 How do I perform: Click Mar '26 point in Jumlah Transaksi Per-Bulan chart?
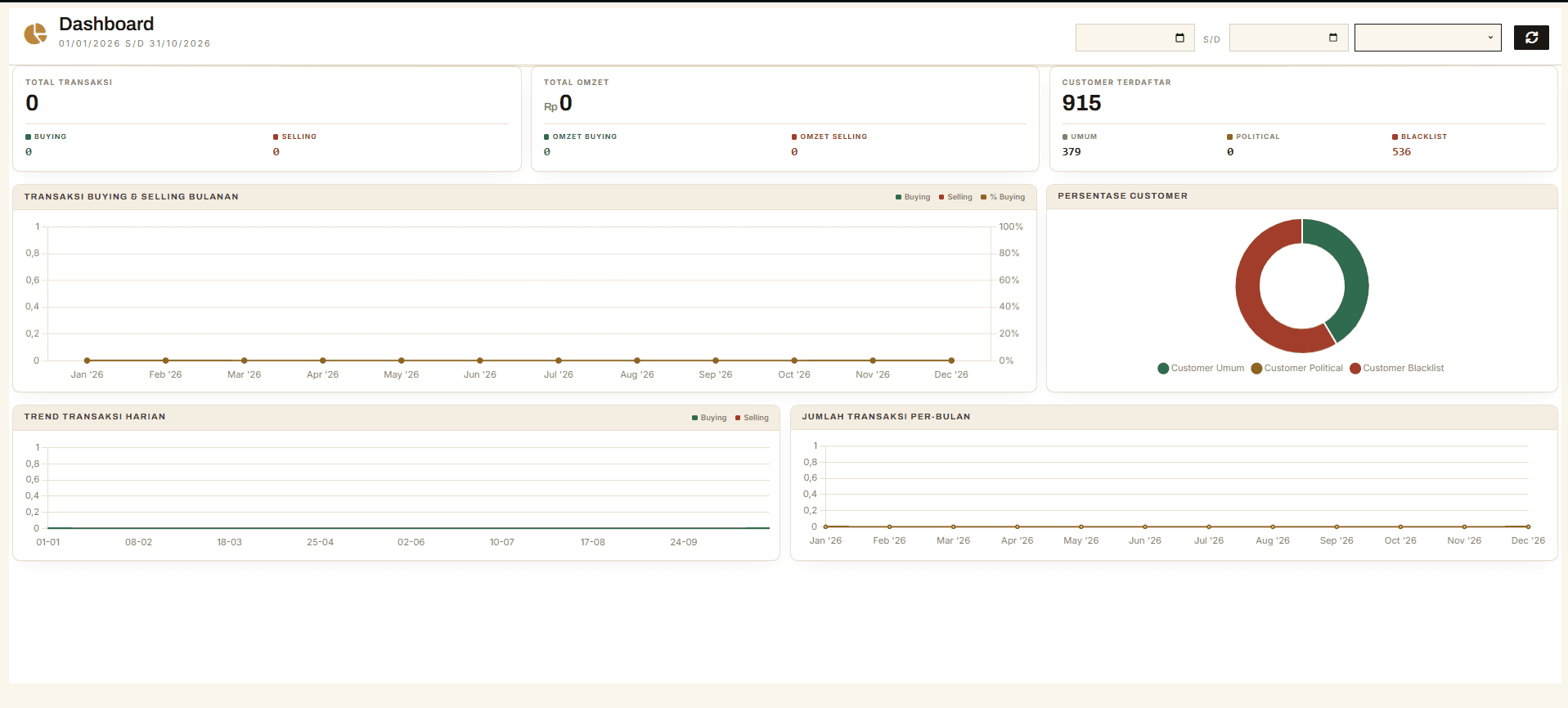pyautogui.click(x=953, y=527)
